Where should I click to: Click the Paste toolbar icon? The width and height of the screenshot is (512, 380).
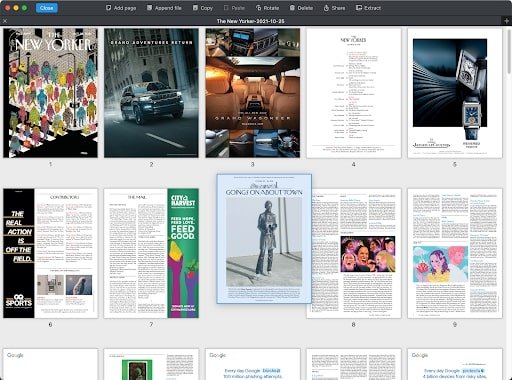coord(226,8)
